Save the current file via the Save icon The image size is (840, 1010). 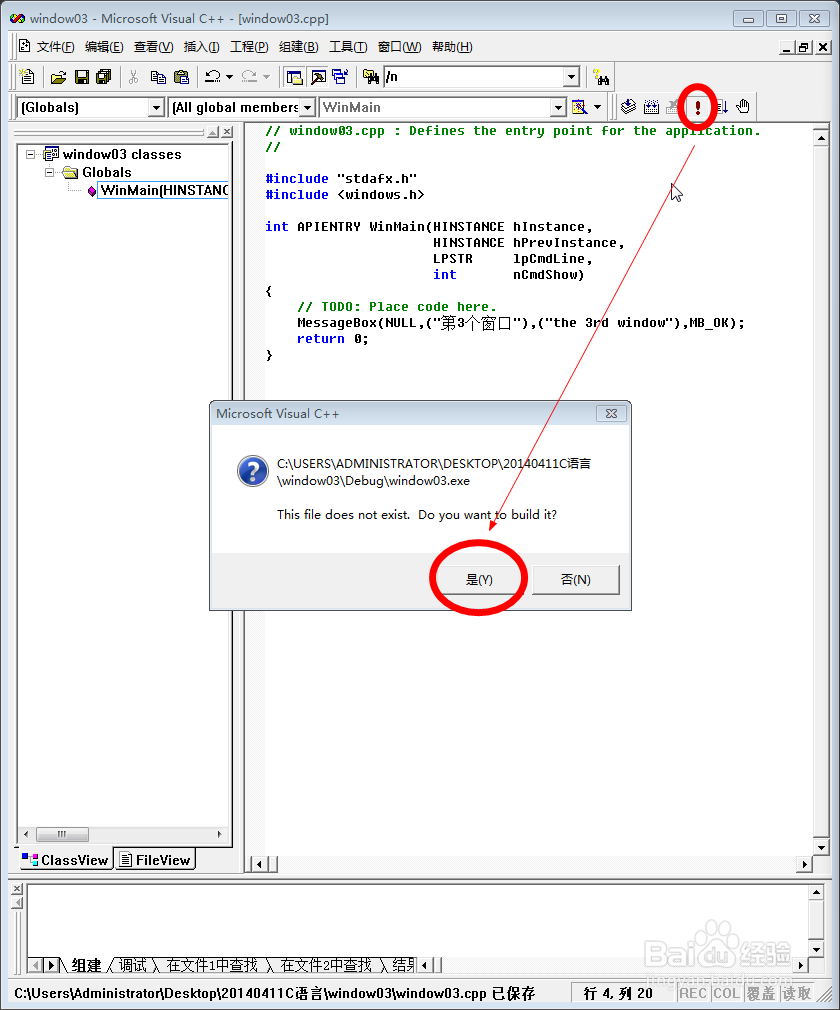81,77
